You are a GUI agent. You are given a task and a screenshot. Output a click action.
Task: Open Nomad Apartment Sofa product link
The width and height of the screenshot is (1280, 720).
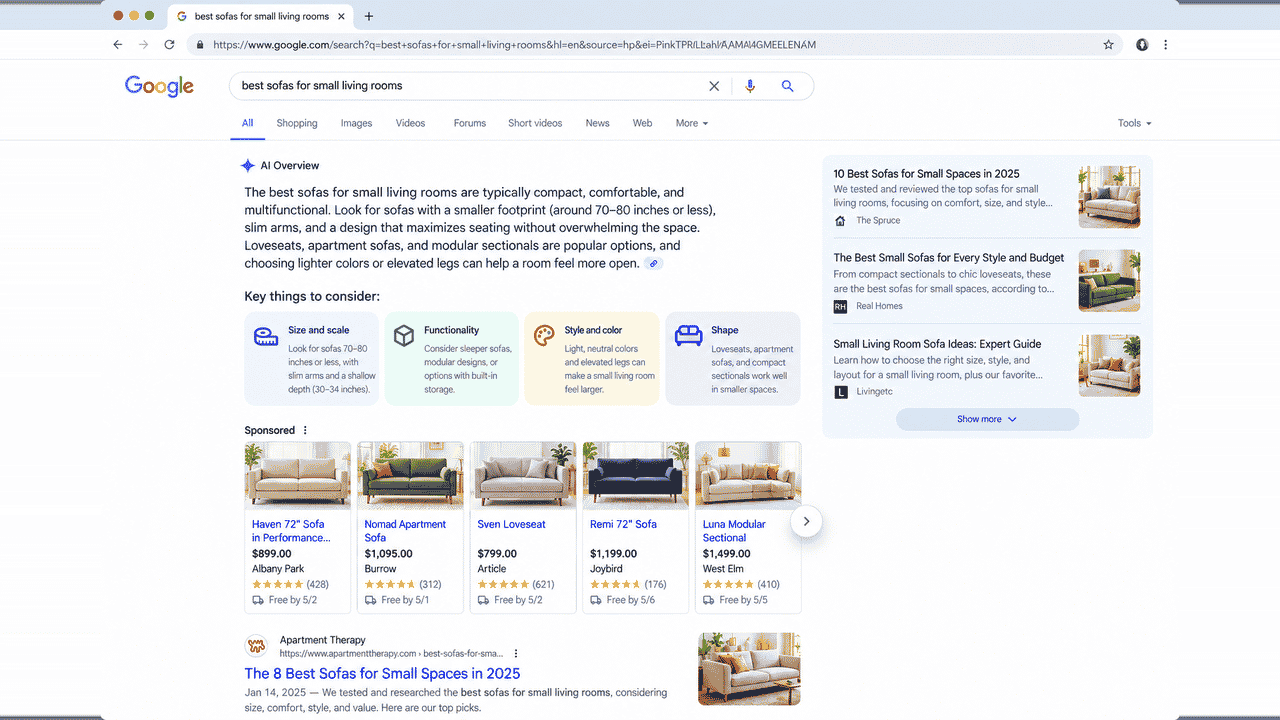405,531
